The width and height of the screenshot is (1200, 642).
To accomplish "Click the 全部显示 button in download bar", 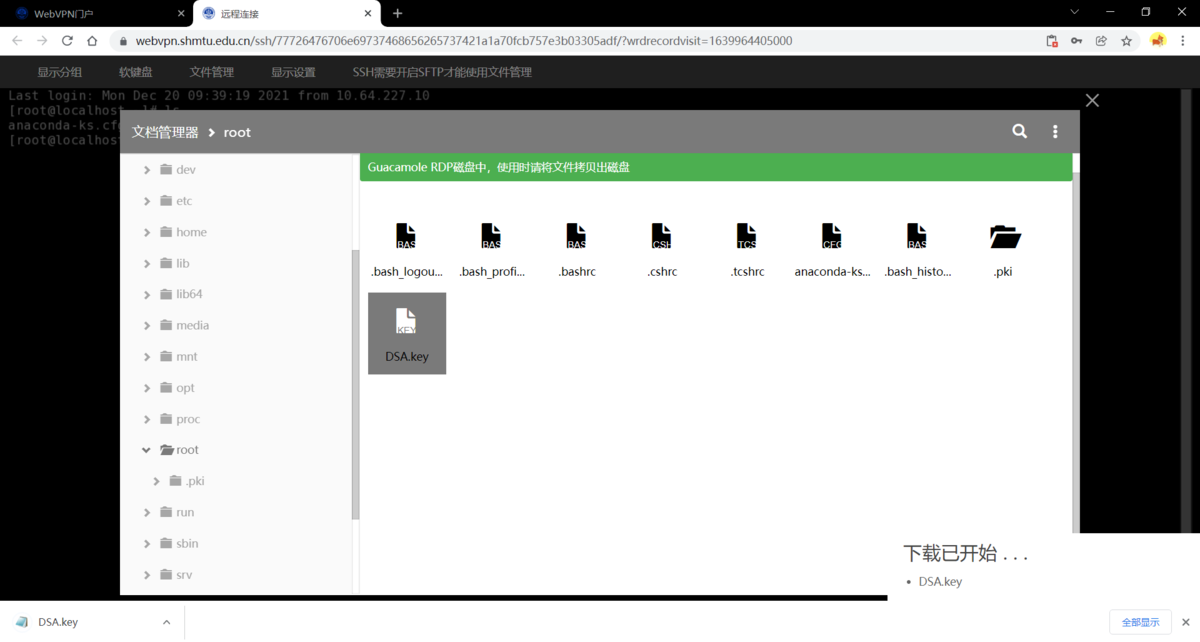I will (x=1139, y=622).
